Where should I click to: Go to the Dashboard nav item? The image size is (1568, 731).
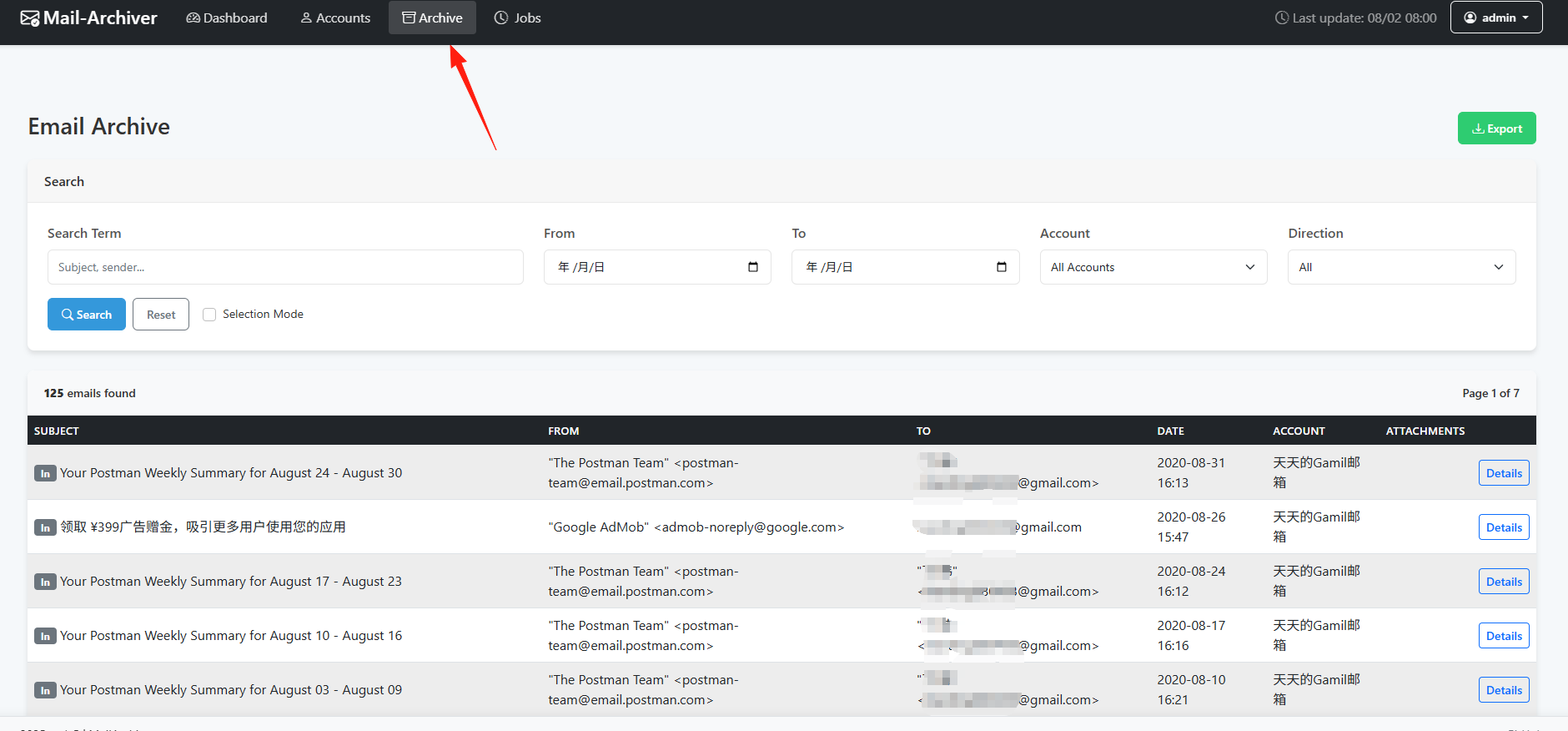pyautogui.click(x=227, y=18)
